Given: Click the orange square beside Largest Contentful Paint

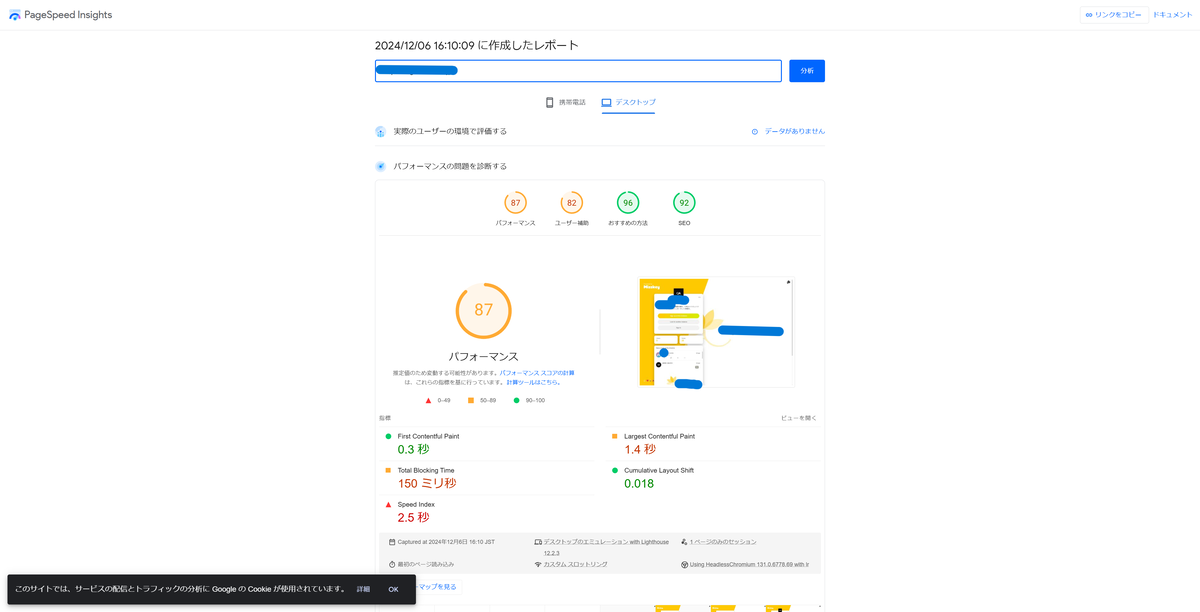Looking at the screenshot, I should coord(615,436).
